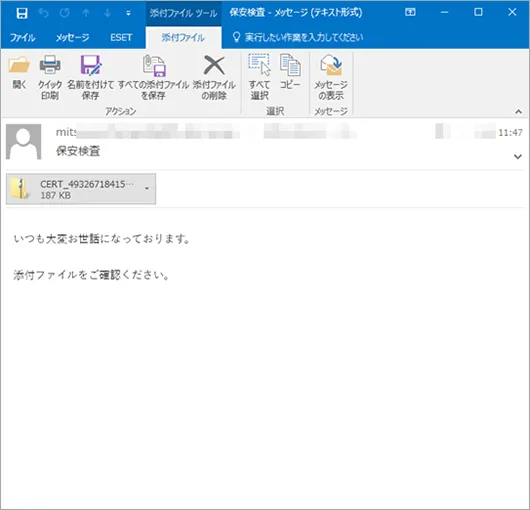
Task: Click the Save icon in quick access toolbar
Action: tap(22, 13)
